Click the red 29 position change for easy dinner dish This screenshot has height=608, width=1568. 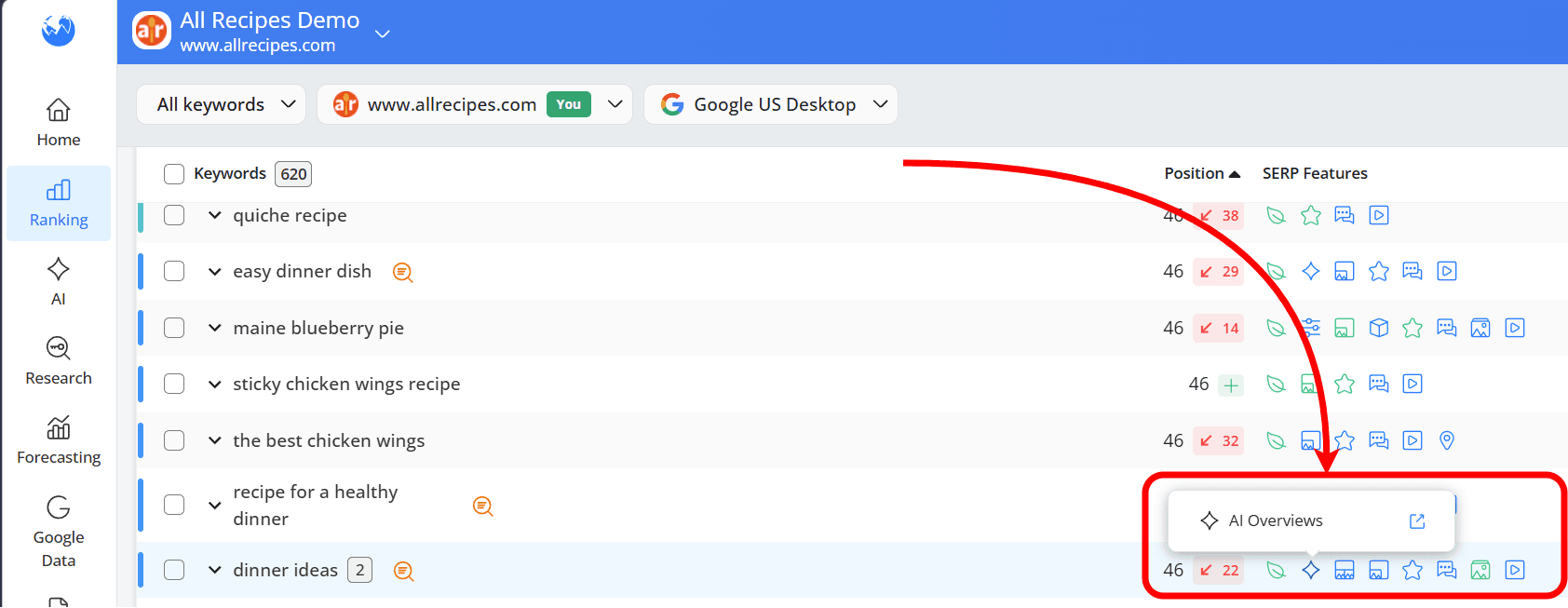coord(1219,272)
